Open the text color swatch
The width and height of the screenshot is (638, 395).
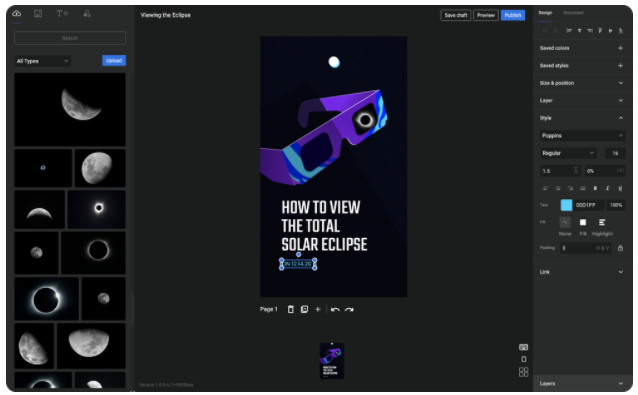[x=566, y=205]
